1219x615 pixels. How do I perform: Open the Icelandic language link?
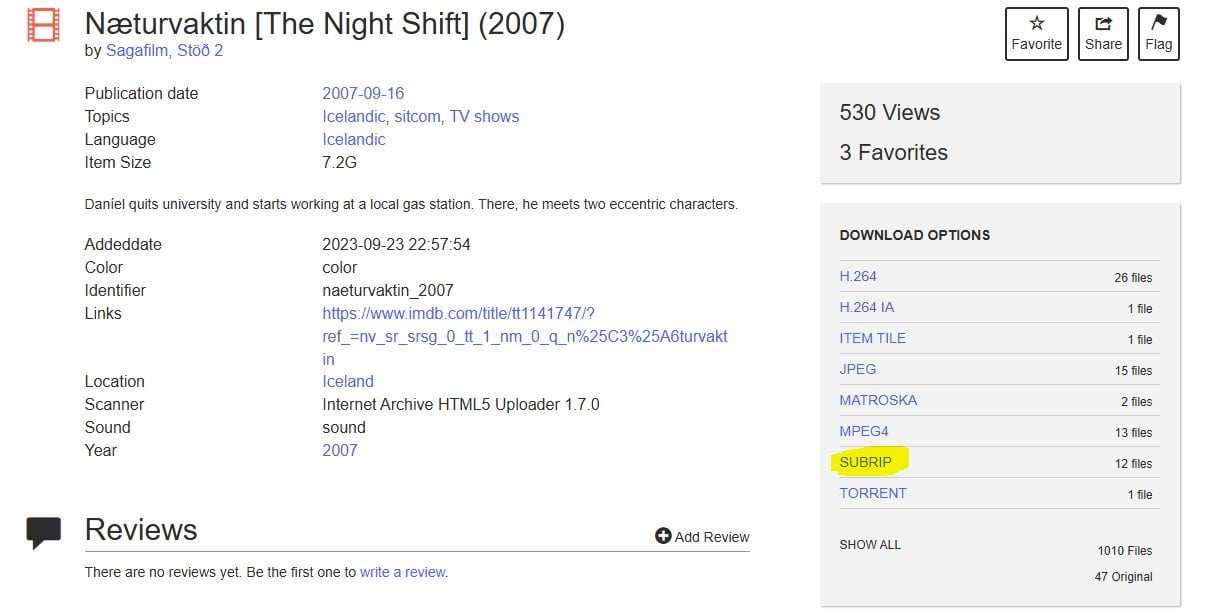[353, 139]
